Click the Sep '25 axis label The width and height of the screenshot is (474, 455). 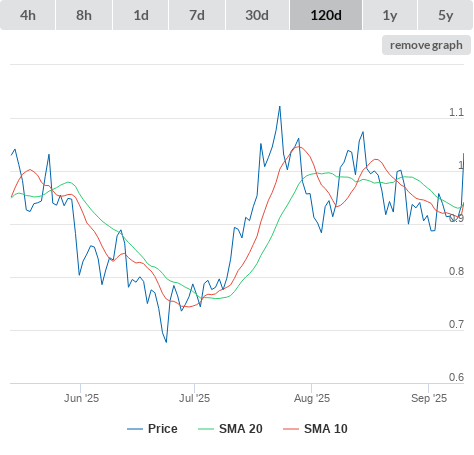pos(429,398)
